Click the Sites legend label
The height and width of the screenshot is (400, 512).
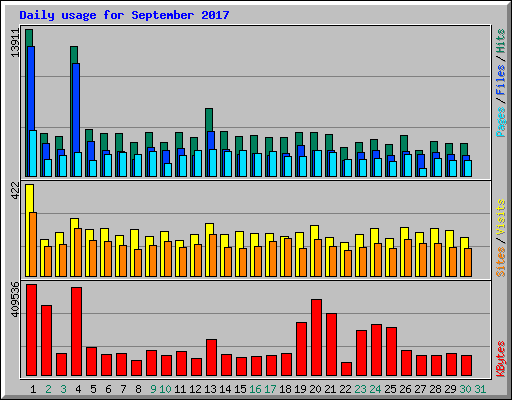pos(500,262)
